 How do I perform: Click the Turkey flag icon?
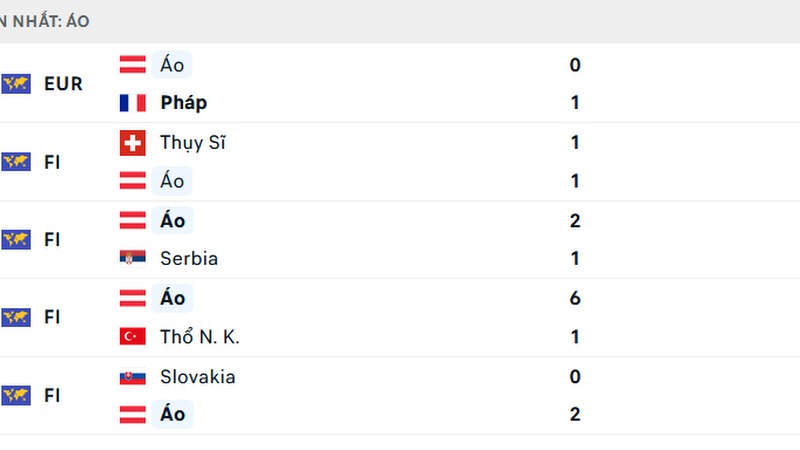point(132,337)
